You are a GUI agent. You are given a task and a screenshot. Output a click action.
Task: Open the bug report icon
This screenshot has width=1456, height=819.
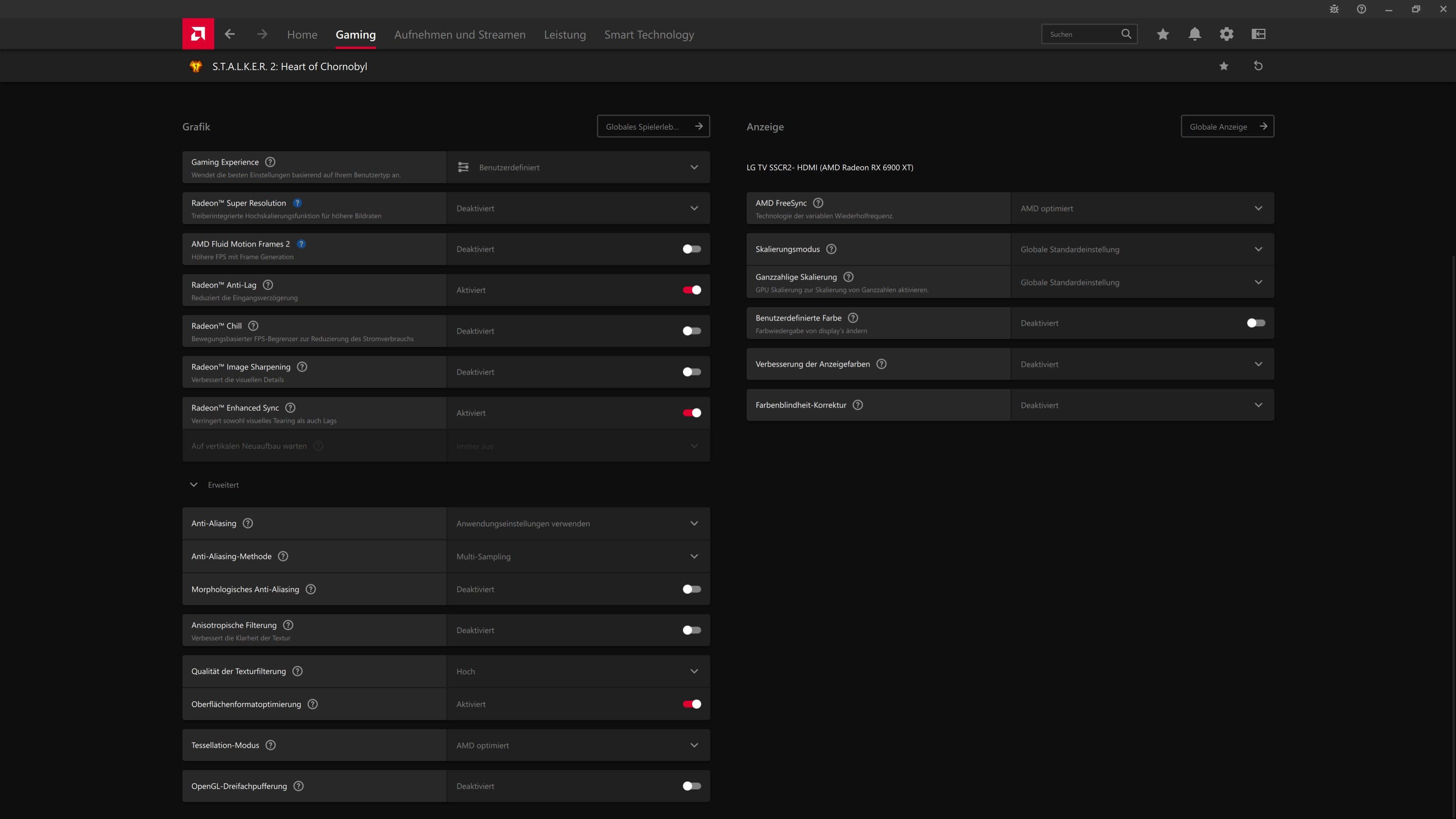coord(1334,9)
